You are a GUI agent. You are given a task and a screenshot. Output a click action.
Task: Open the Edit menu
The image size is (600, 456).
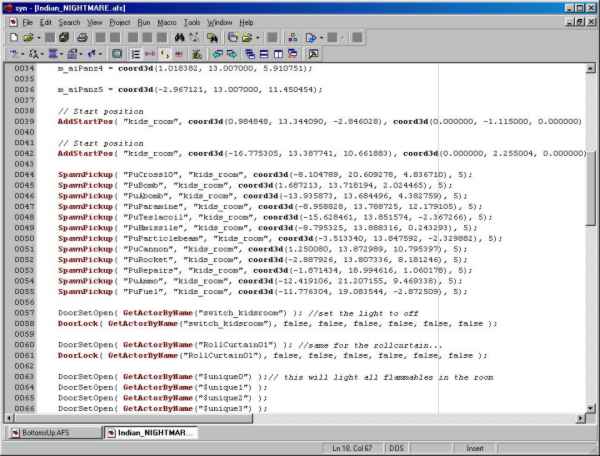coord(46,22)
